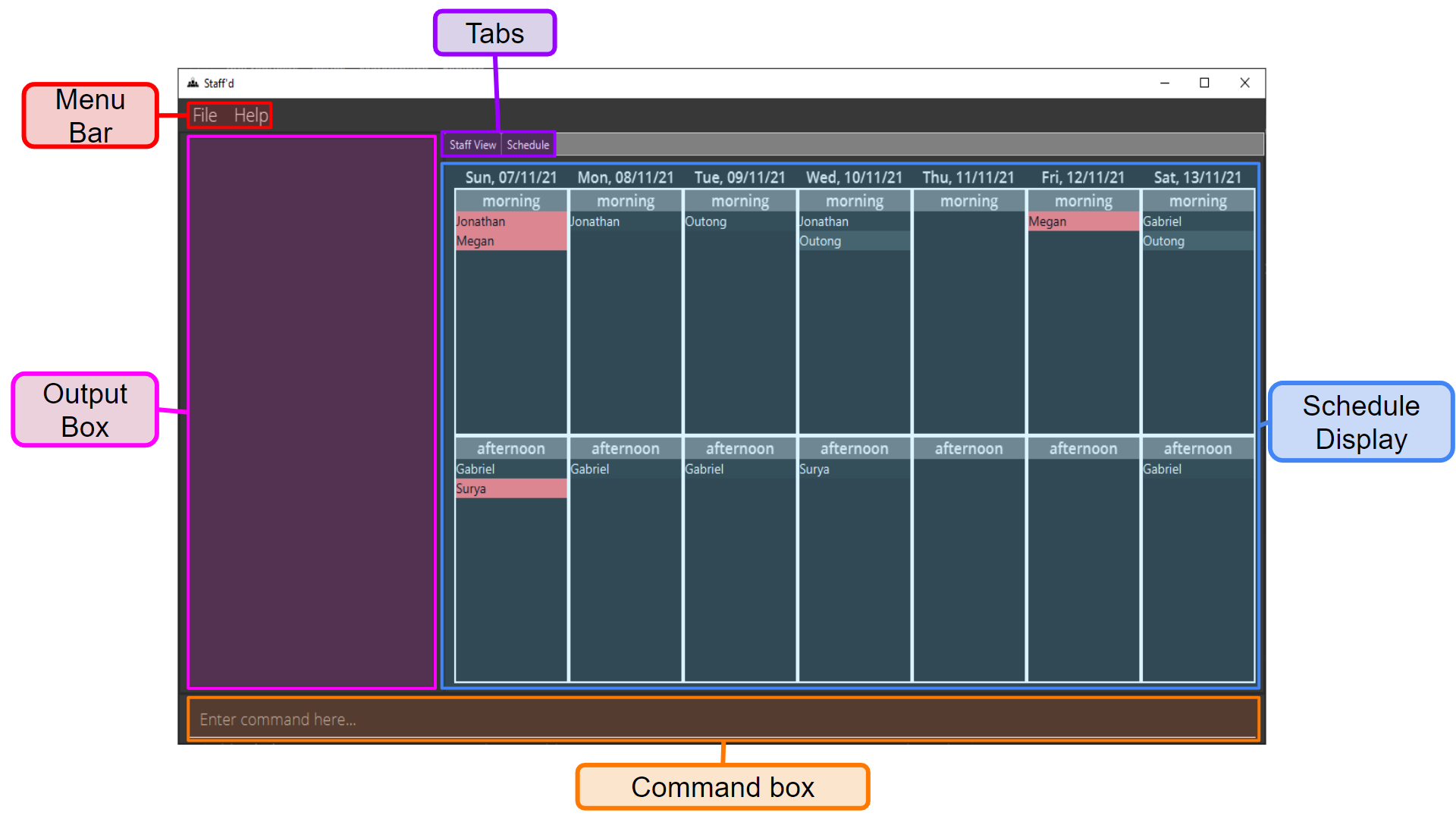Viewport: 1456px width, 819px height.
Task: Click Surya in Wednesday afternoon shift
Action: (x=855, y=469)
